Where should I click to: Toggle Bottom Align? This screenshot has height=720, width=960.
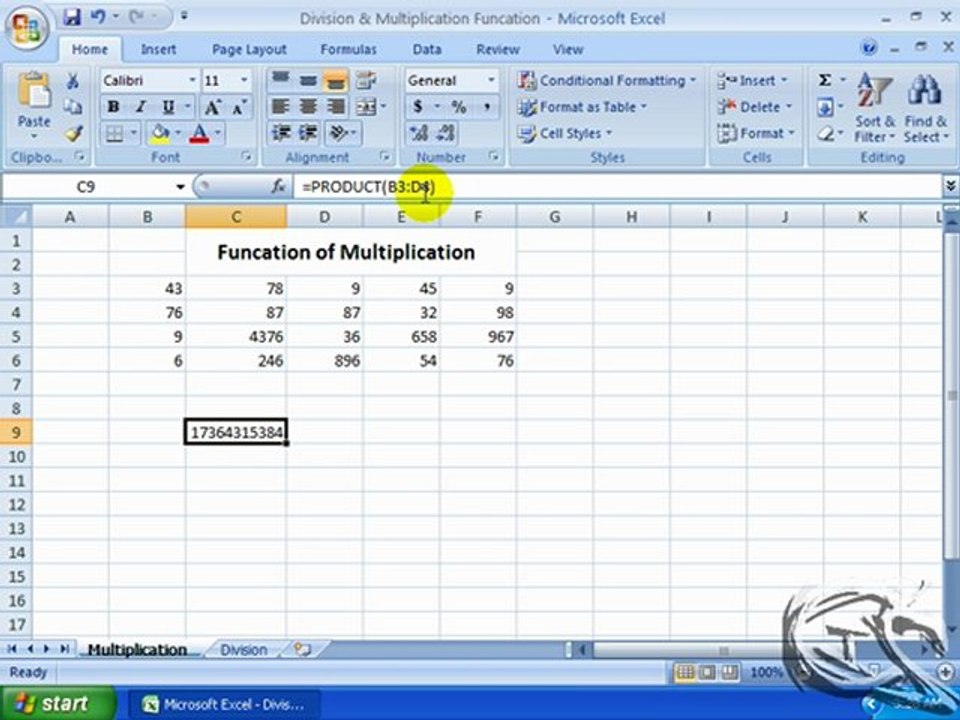coord(336,80)
